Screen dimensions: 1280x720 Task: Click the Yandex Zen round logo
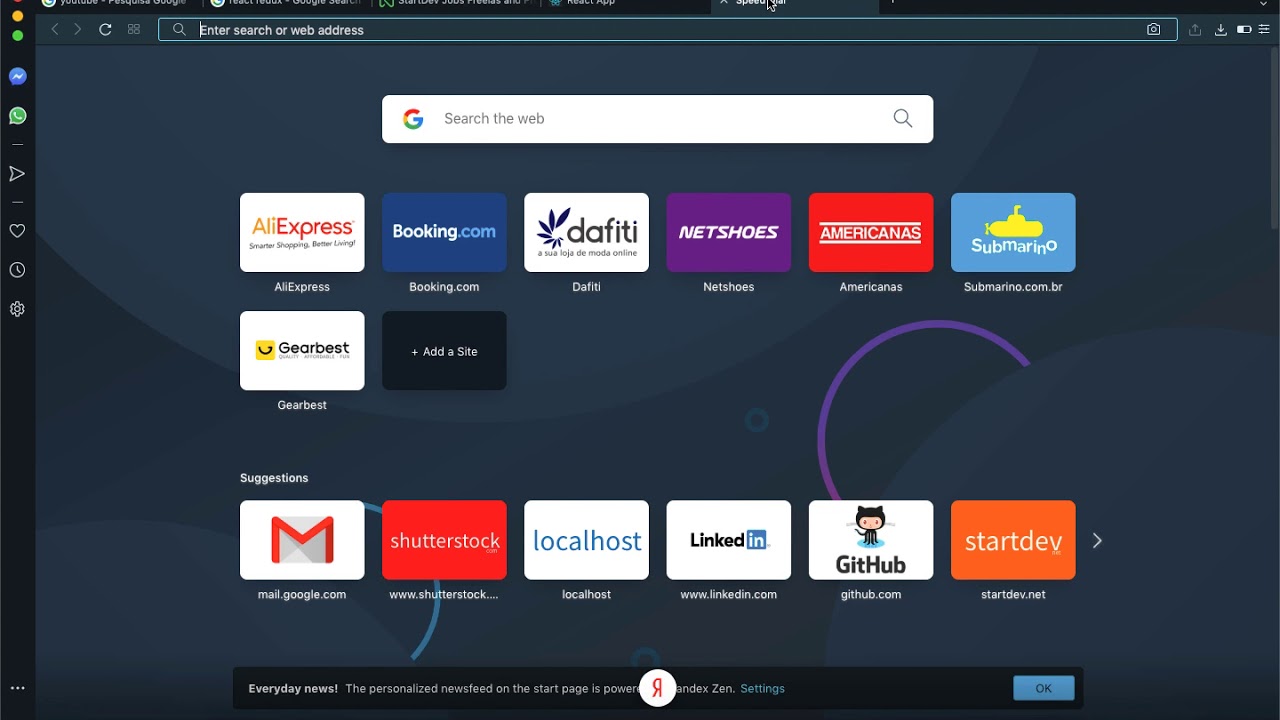[658, 688]
